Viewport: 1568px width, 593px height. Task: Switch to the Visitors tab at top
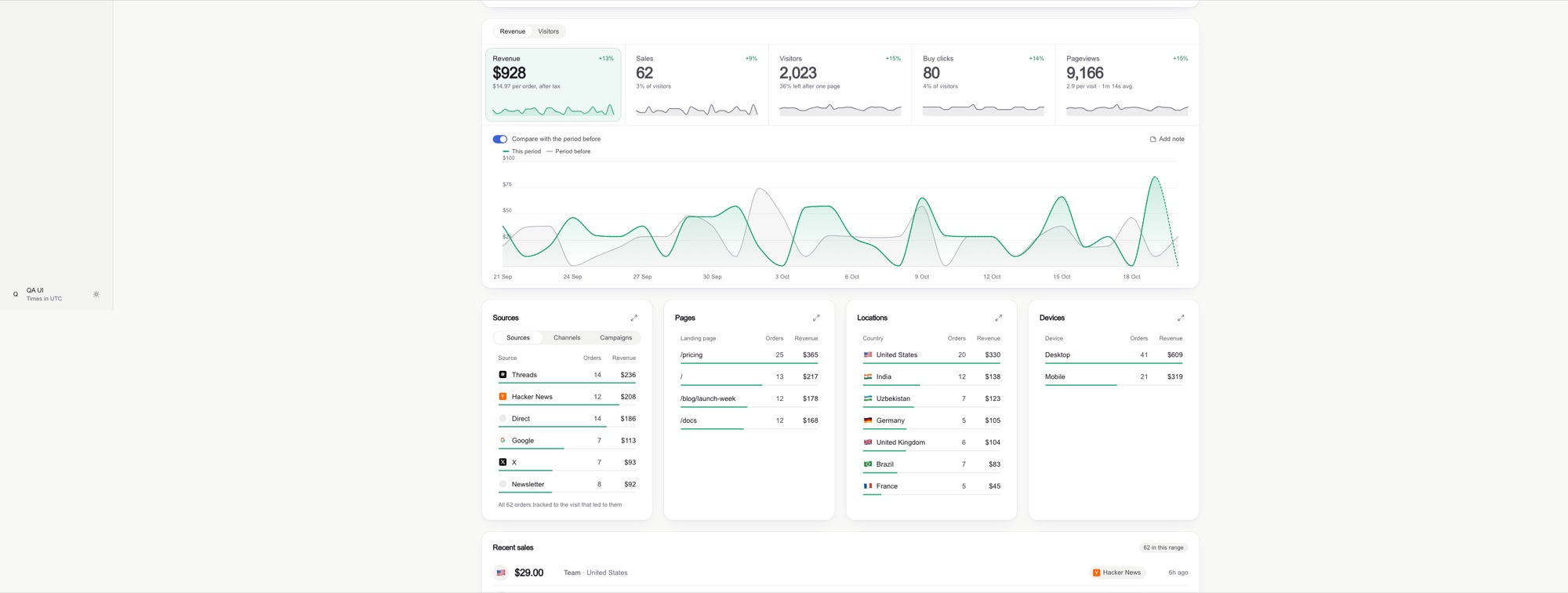click(548, 31)
